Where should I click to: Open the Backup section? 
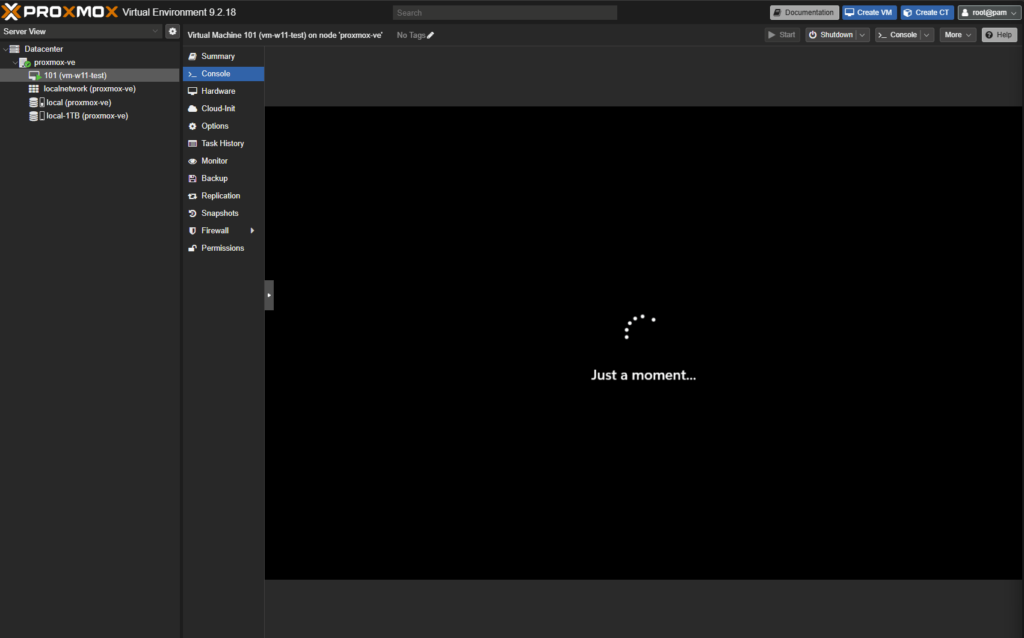coord(223,178)
